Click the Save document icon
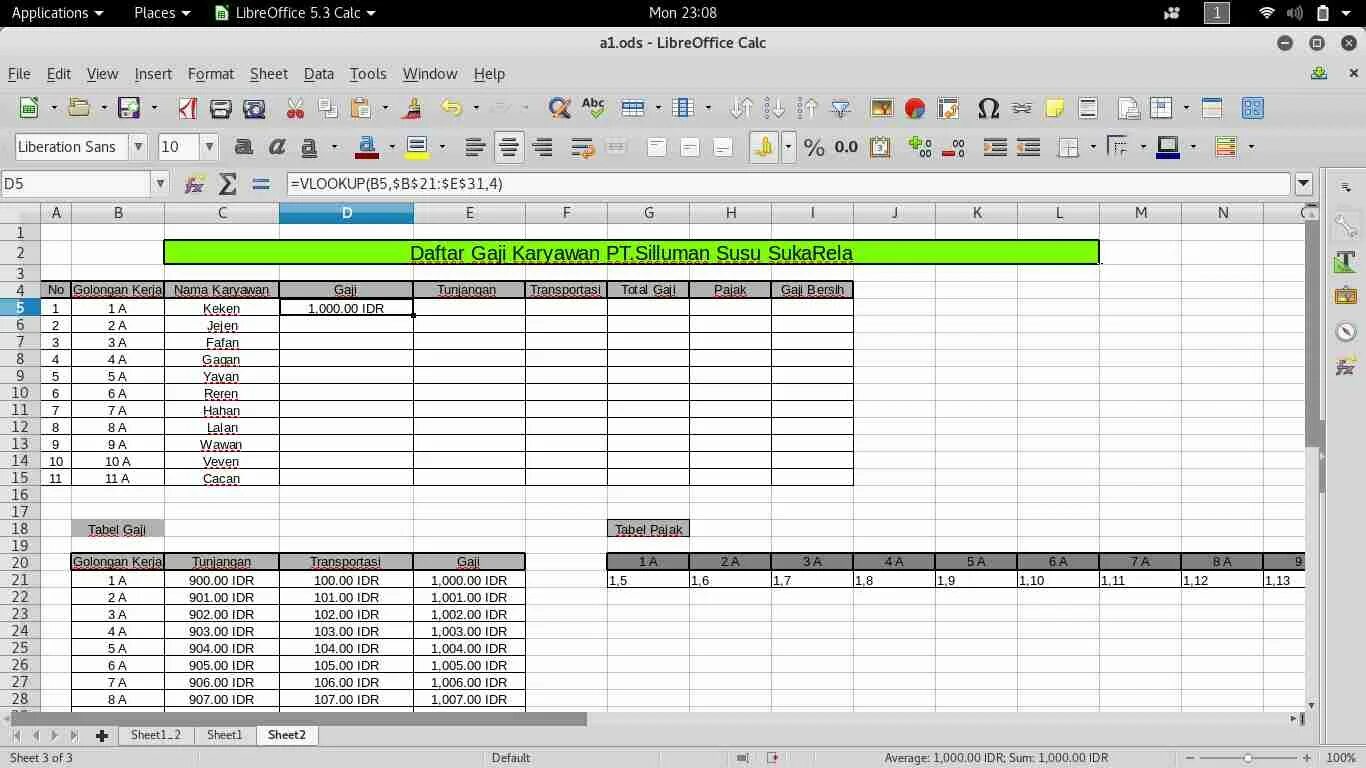The image size is (1366, 768). click(129, 108)
